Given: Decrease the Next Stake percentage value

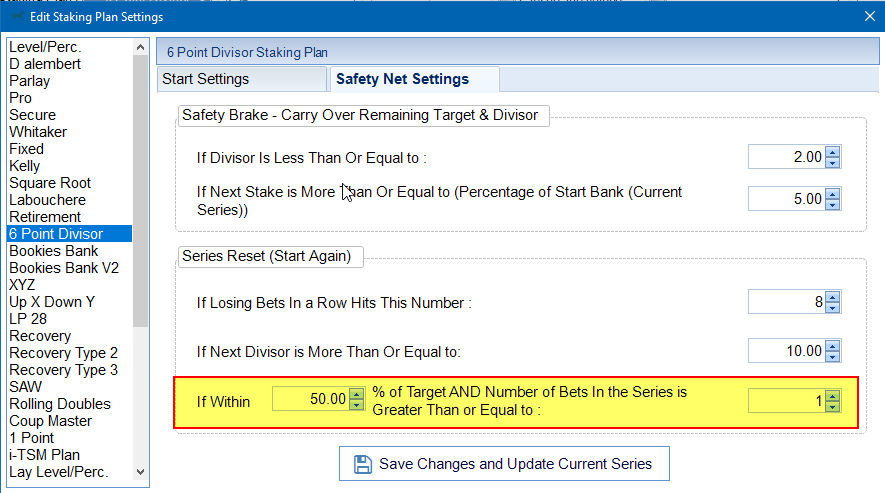Looking at the screenshot, I should 832,204.
